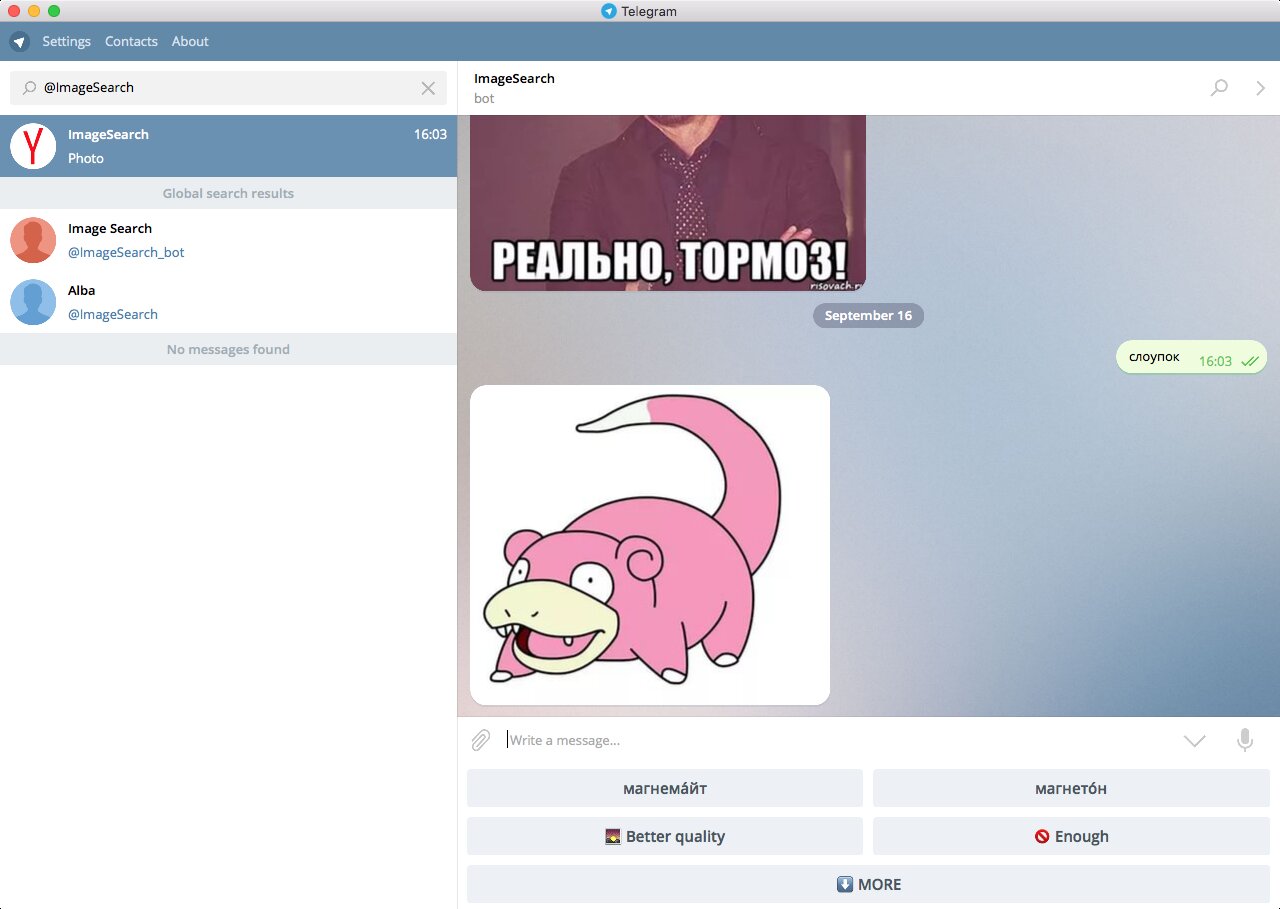Click the MORE button
Image resolution: width=1280 pixels, height=909 pixels.
(868, 884)
